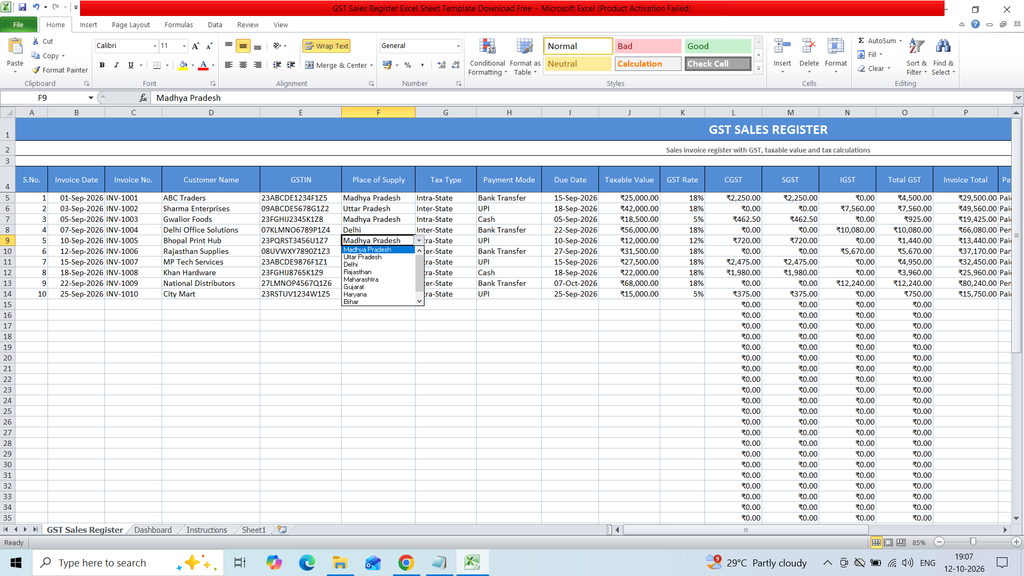The image size is (1024, 576).
Task: Apply red font color
Action: click(x=203, y=65)
